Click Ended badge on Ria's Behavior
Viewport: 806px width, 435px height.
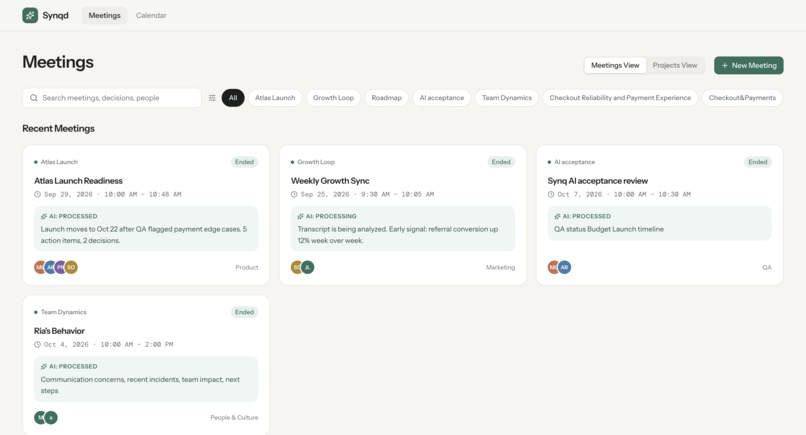coord(244,312)
